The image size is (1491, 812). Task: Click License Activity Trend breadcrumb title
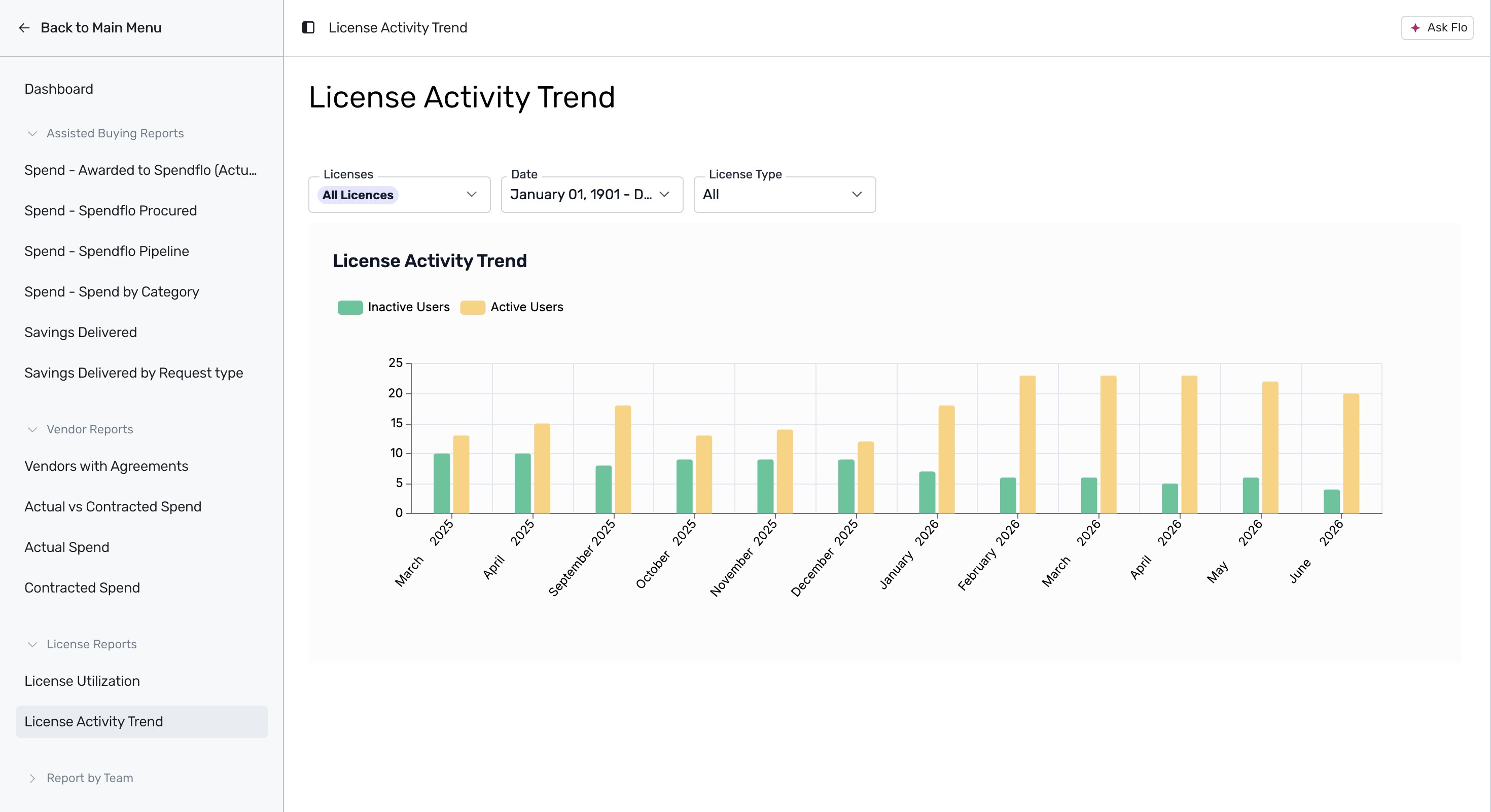click(x=398, y=28)
